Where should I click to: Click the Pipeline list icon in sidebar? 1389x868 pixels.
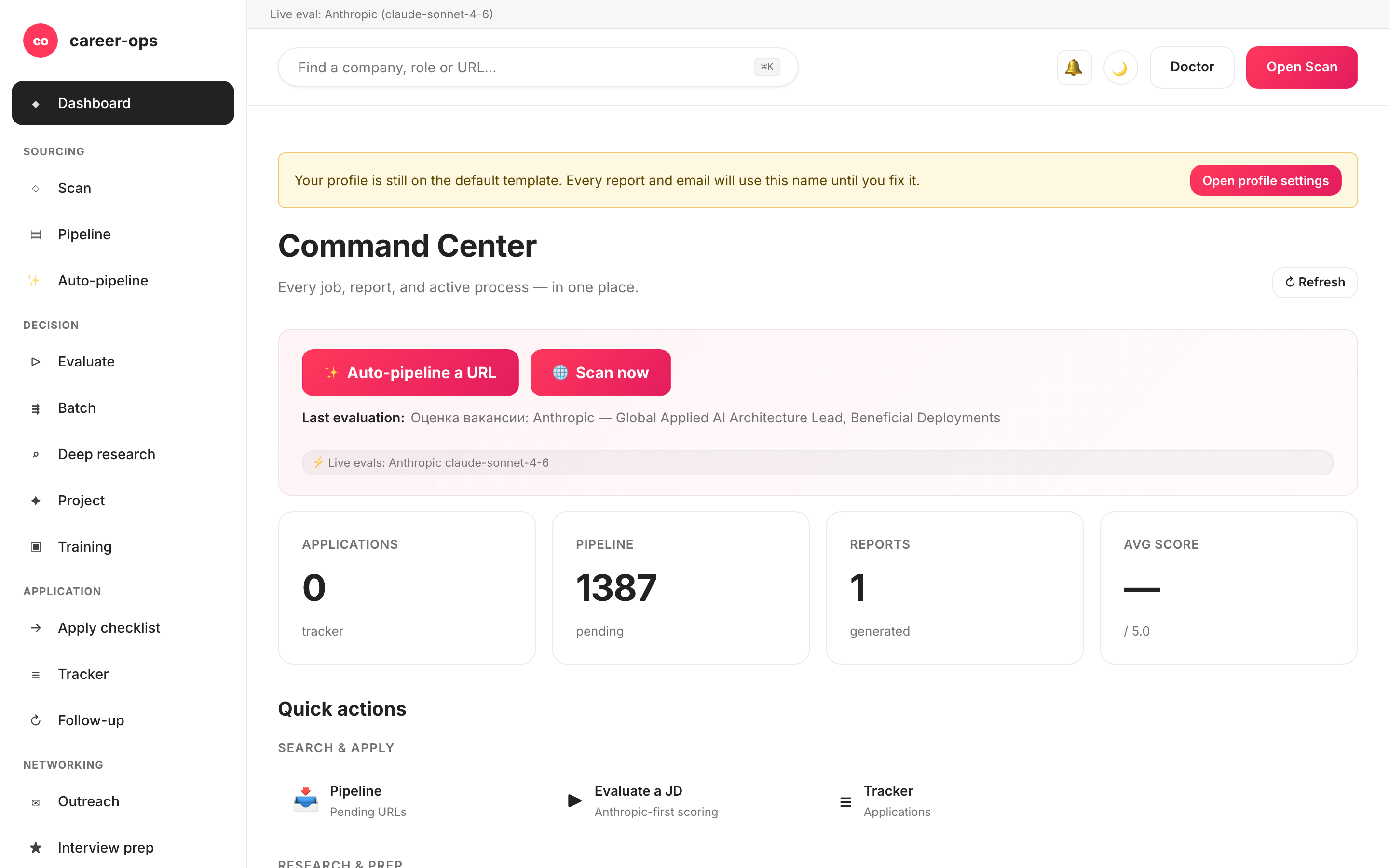coord(36,234)
